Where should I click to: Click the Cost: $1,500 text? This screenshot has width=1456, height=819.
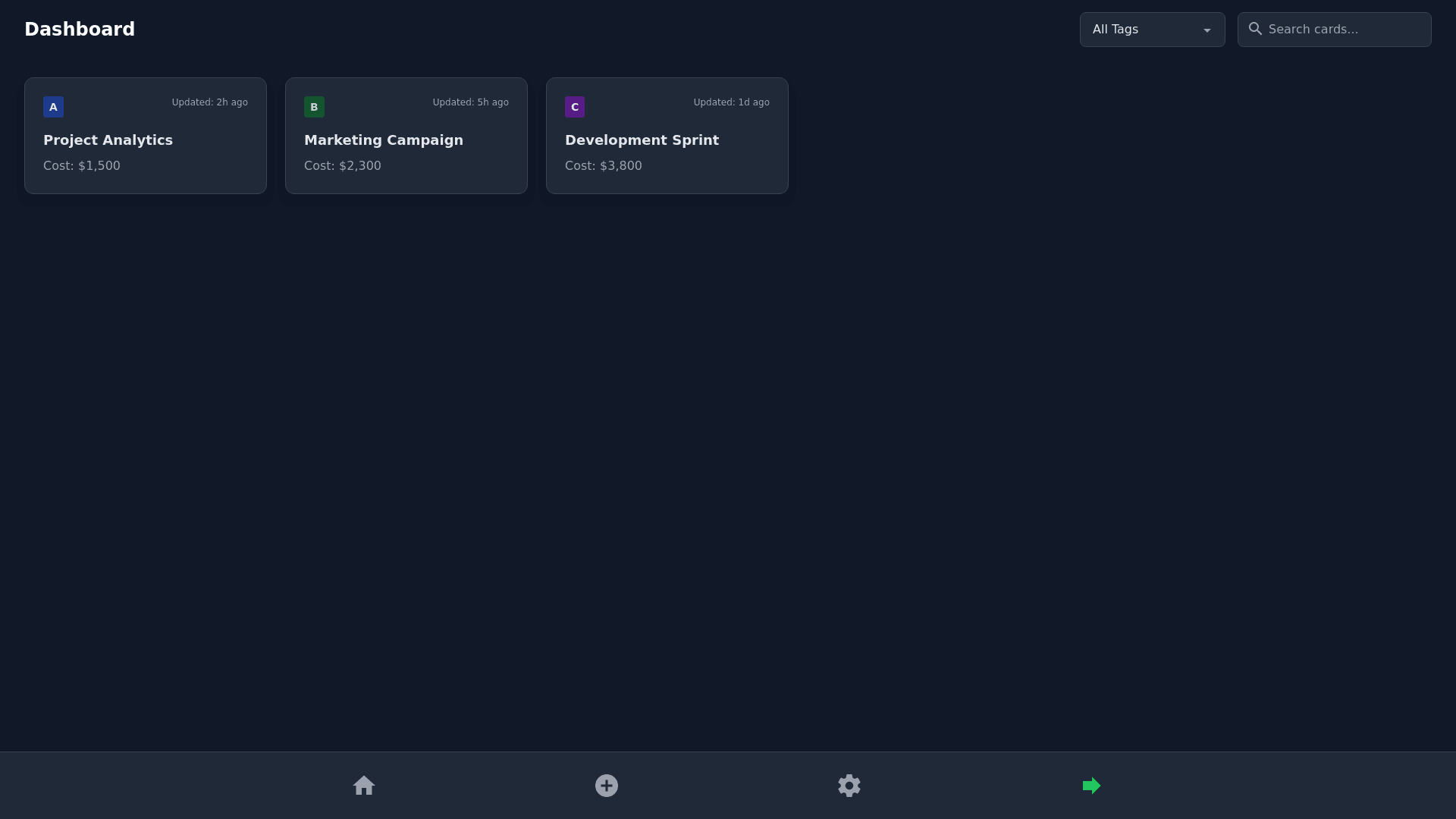point(82,166)
